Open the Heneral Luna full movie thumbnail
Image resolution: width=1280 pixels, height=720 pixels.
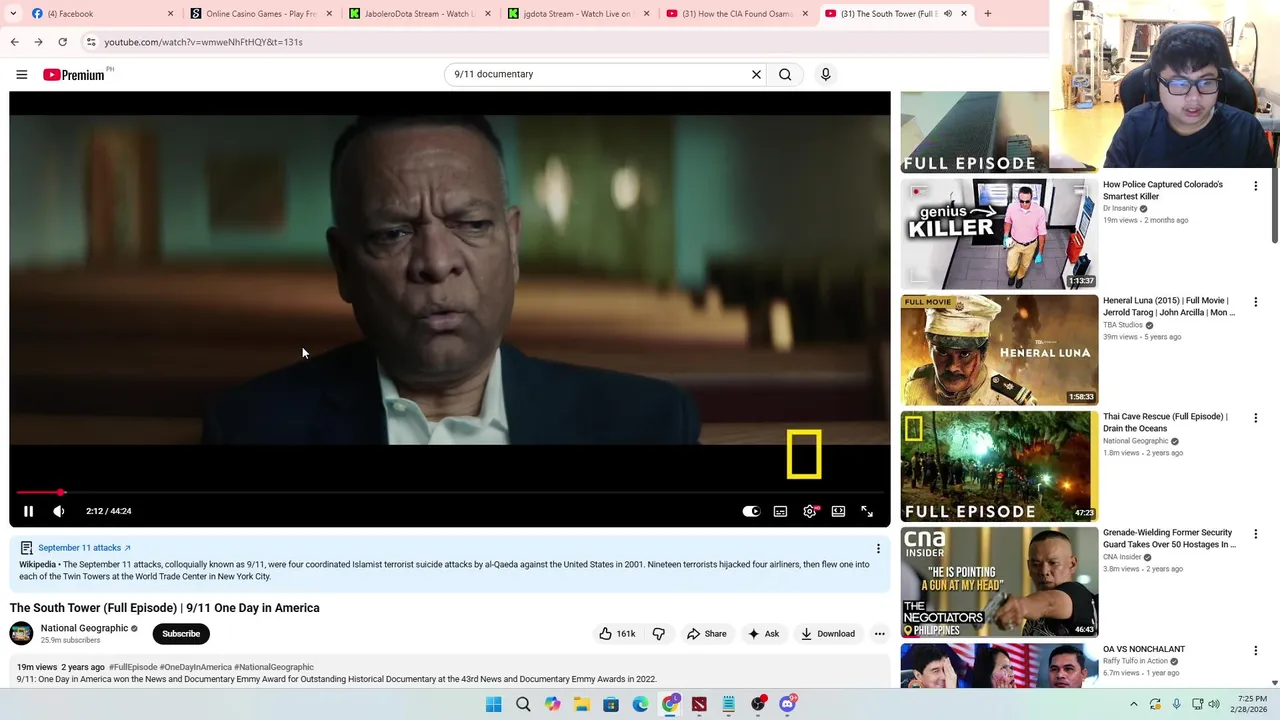click(x=999, y=350)
